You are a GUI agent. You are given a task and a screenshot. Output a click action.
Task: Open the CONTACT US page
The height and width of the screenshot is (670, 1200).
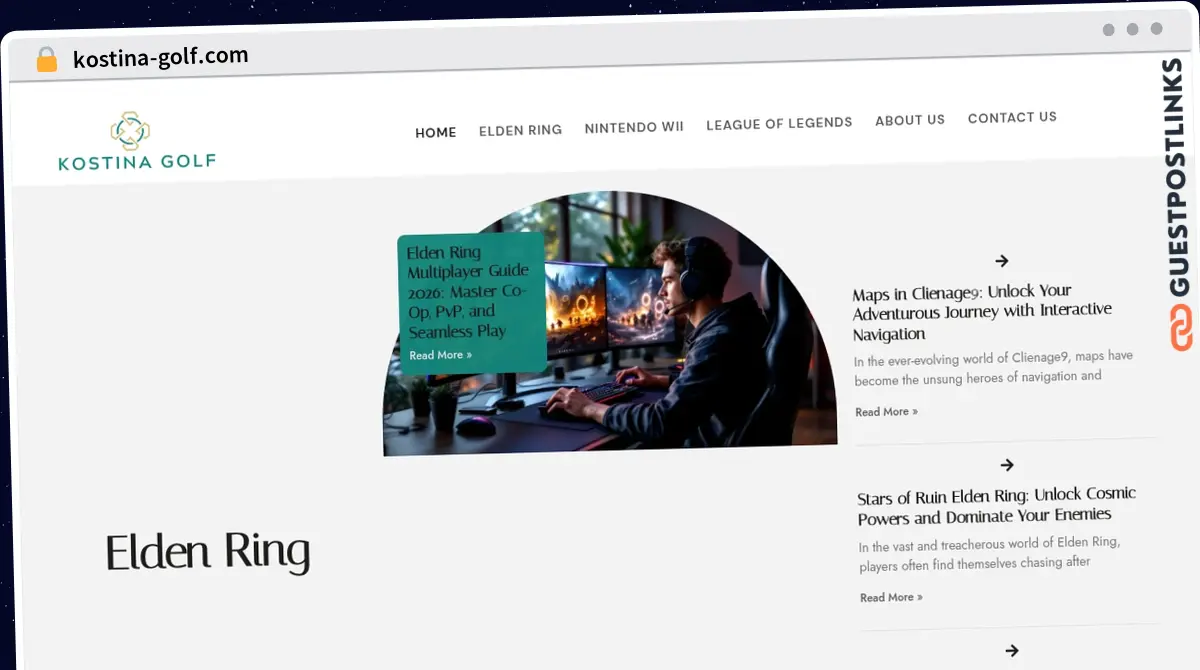[1012, 117]
